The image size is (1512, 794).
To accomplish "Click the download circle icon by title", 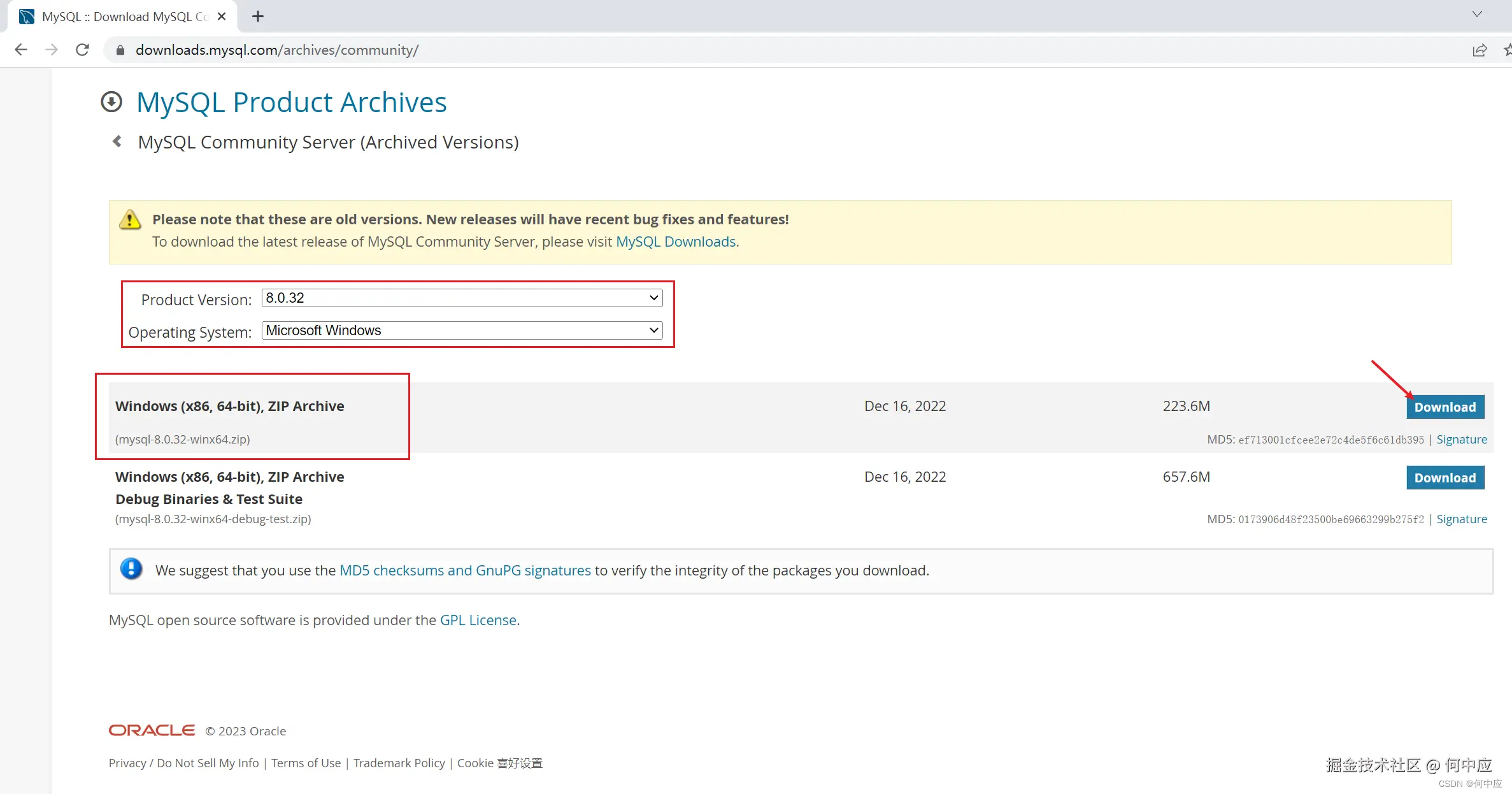I will tap(111, 102).
